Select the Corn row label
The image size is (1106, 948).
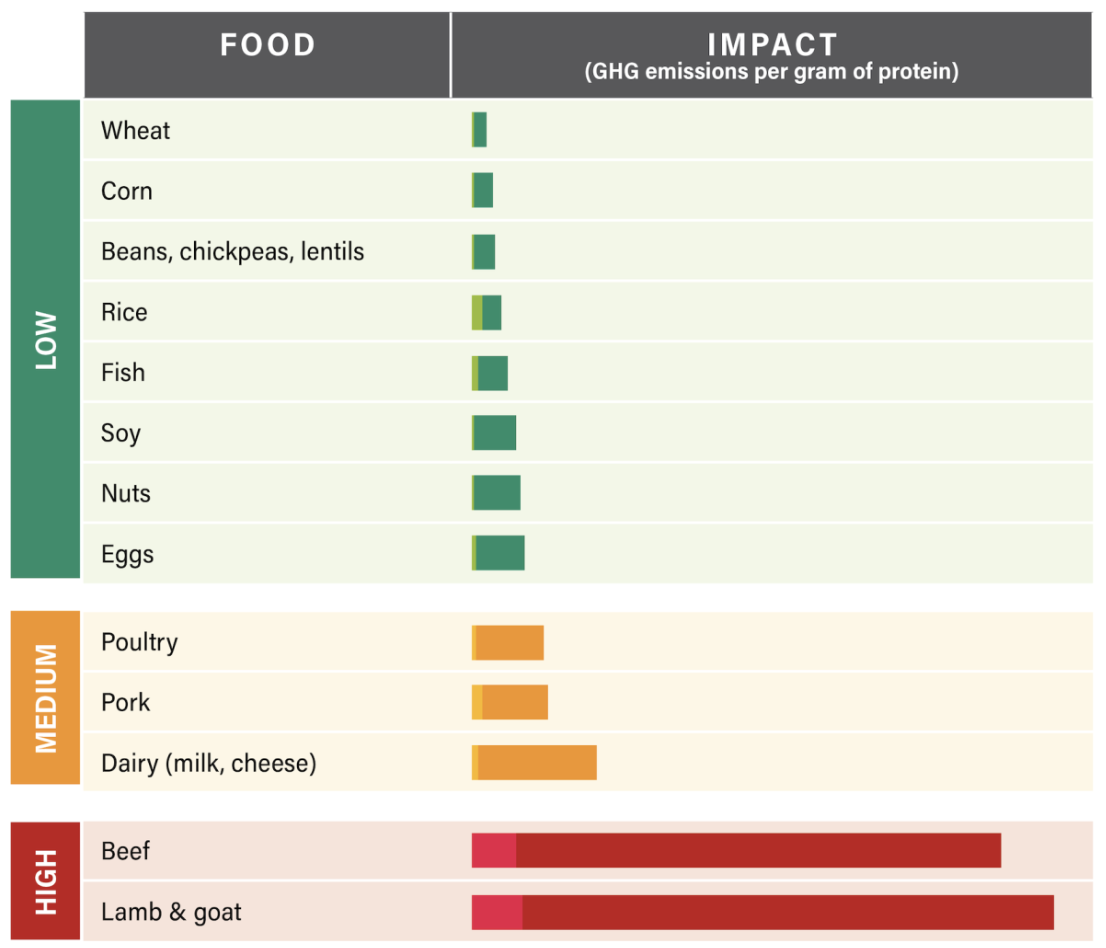click(x=127, y=191)
